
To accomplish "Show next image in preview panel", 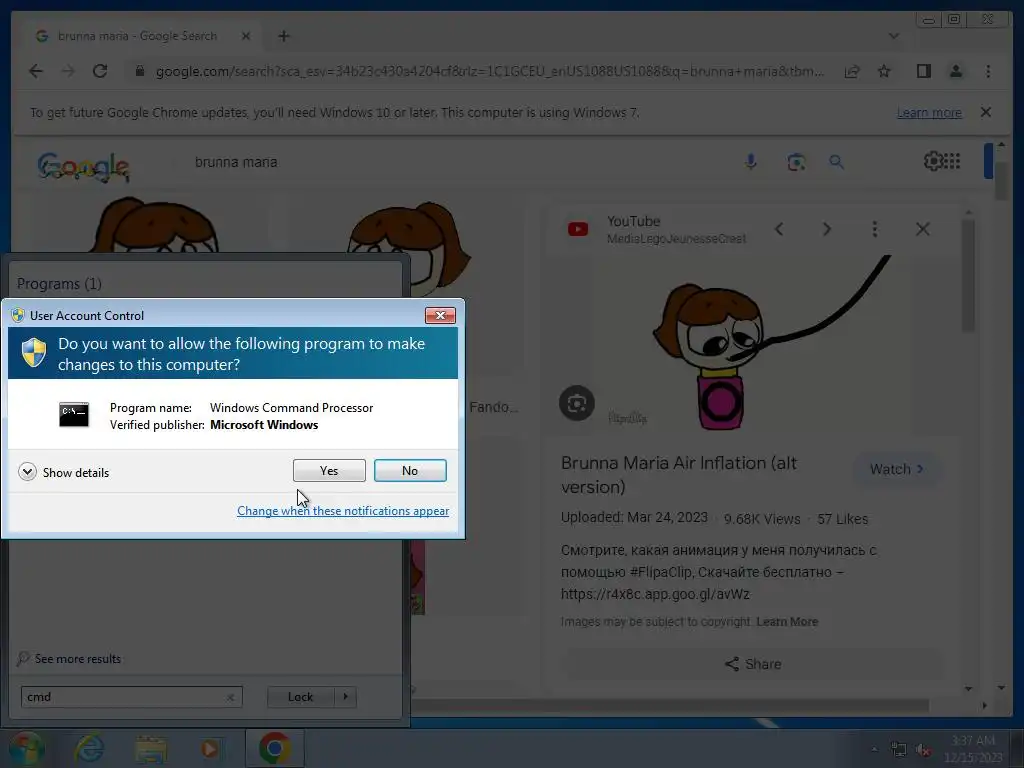I will click(827, 229).
